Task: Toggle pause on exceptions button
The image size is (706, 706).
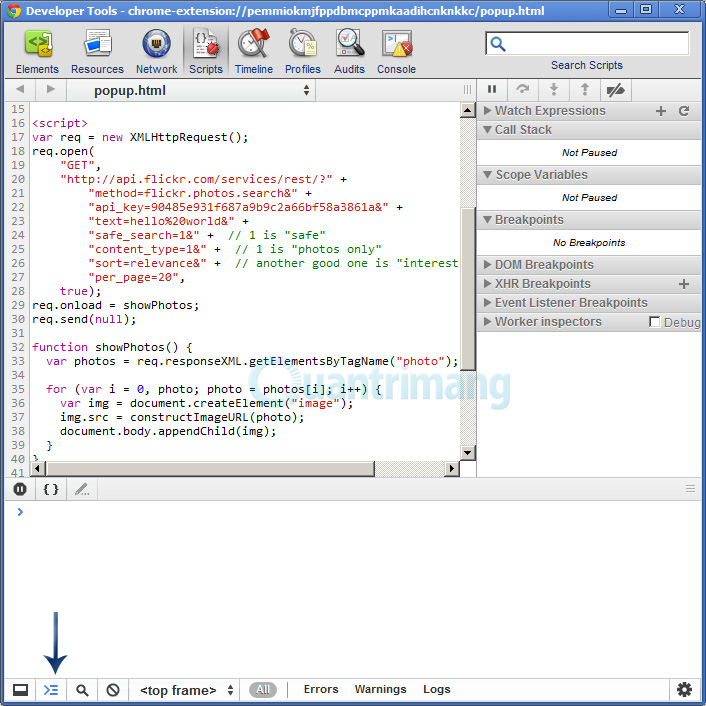Action: (20, 489)
